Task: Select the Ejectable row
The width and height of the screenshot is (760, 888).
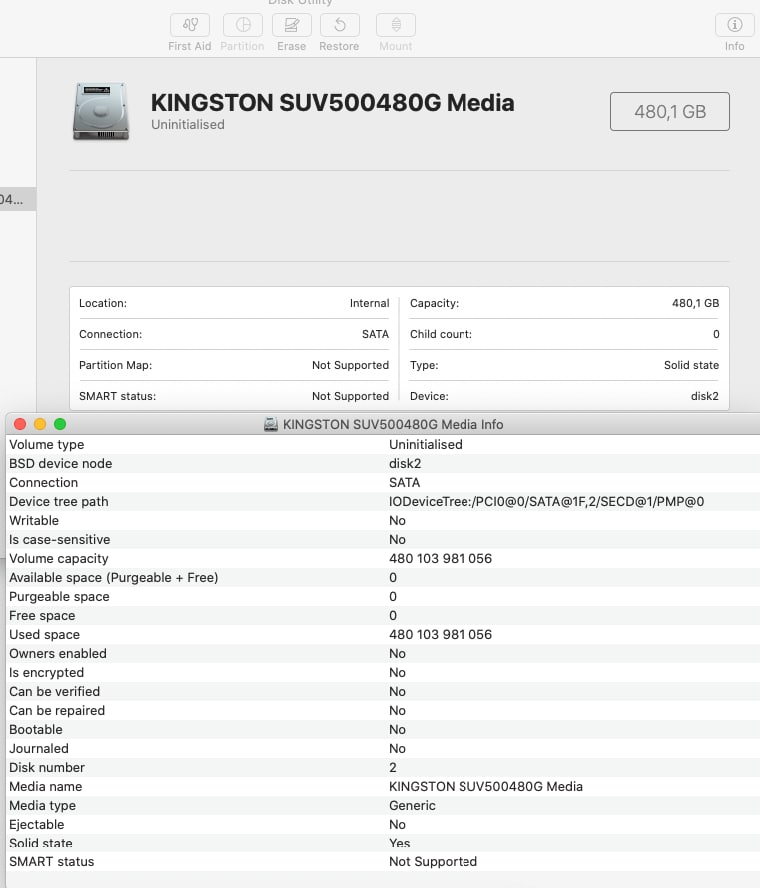Action: 383,825
